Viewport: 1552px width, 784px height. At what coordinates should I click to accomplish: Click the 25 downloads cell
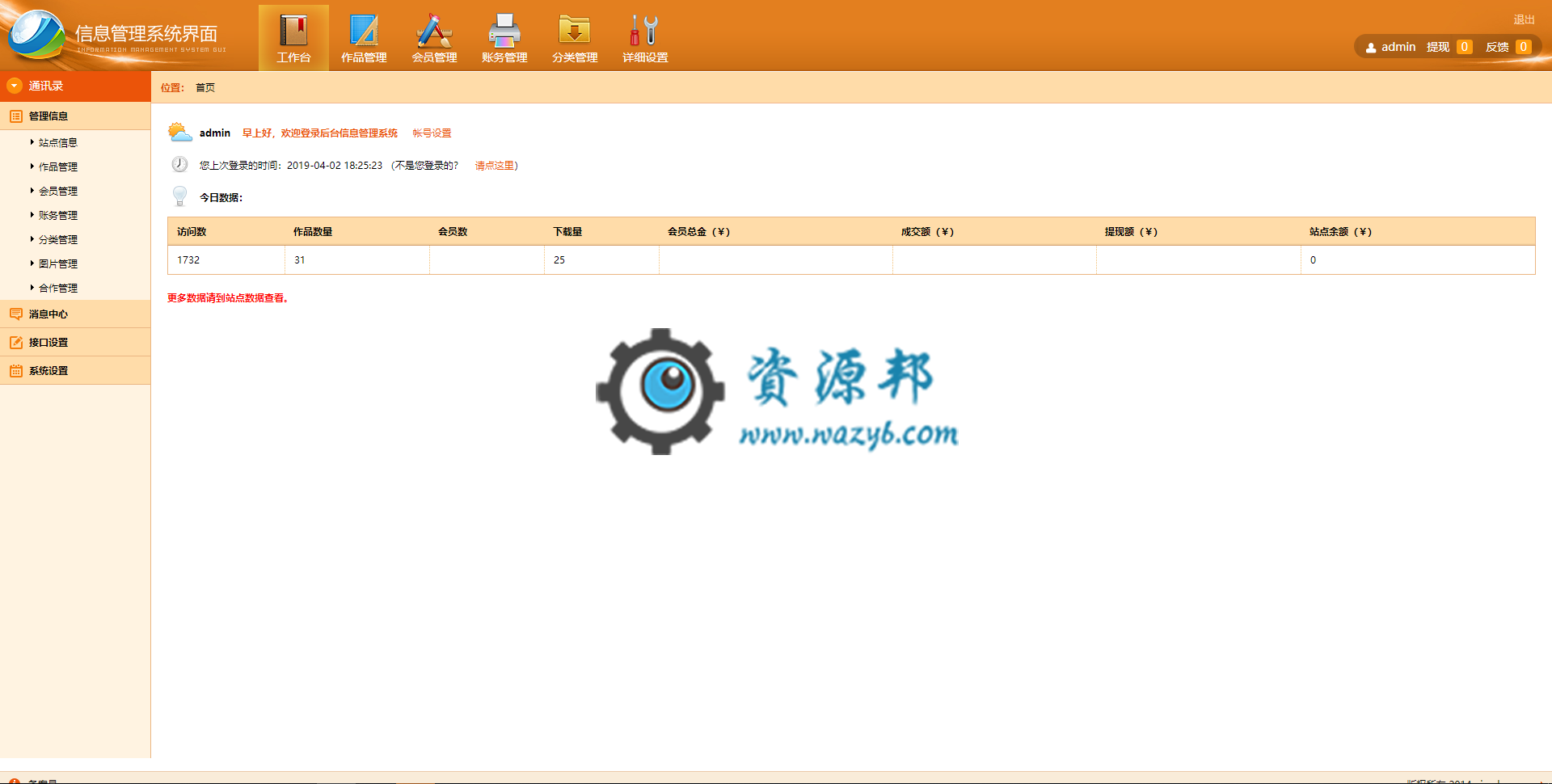601,260
